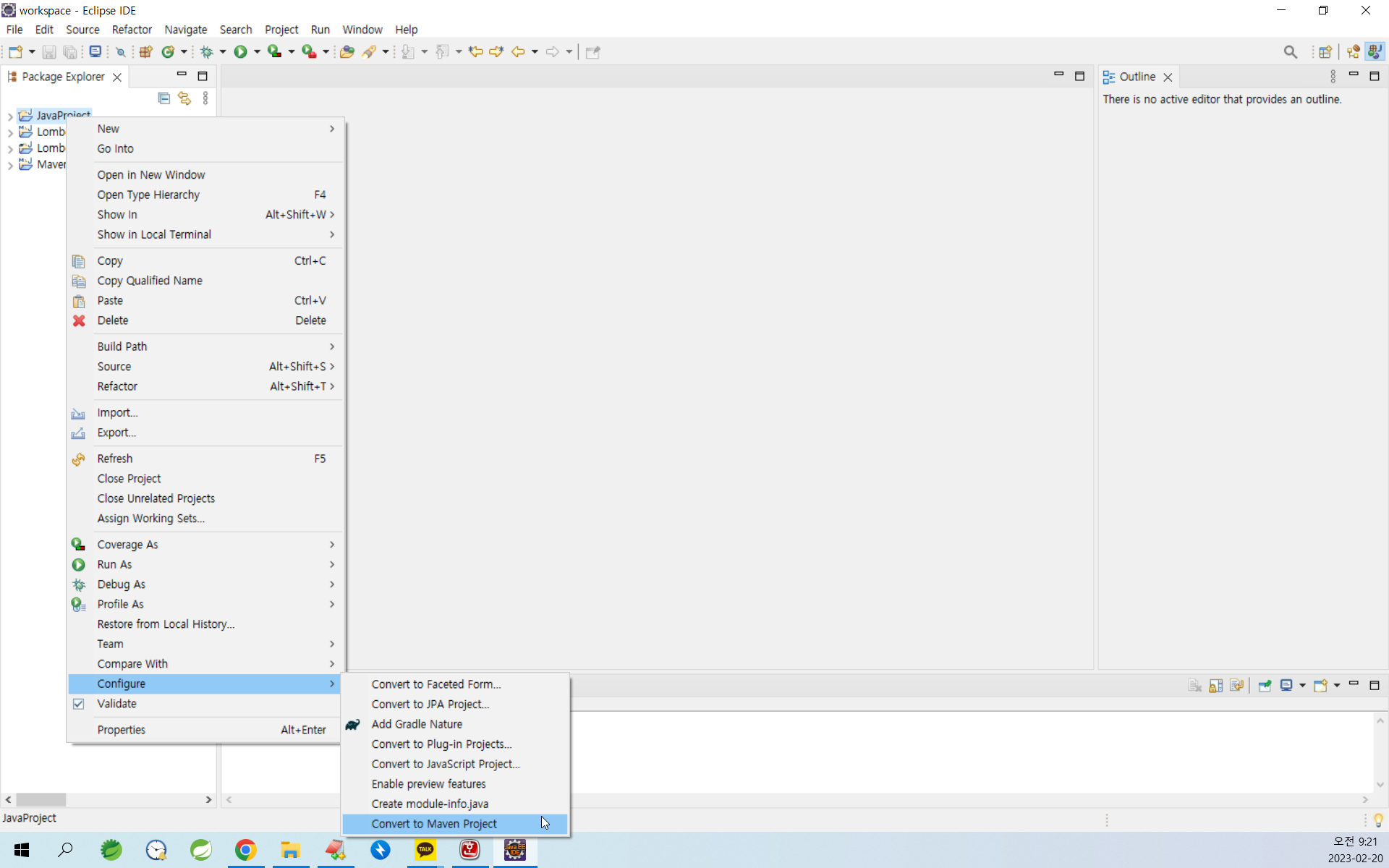
Task: Maximize the Outline view panel
Action: click(x=1375, y=76)
